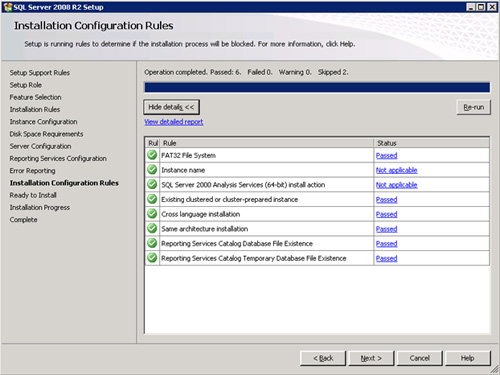The width and height of the screenshot is (500, 375).
Task: Click the Rule column header
Action: click(x=267, y=143)
